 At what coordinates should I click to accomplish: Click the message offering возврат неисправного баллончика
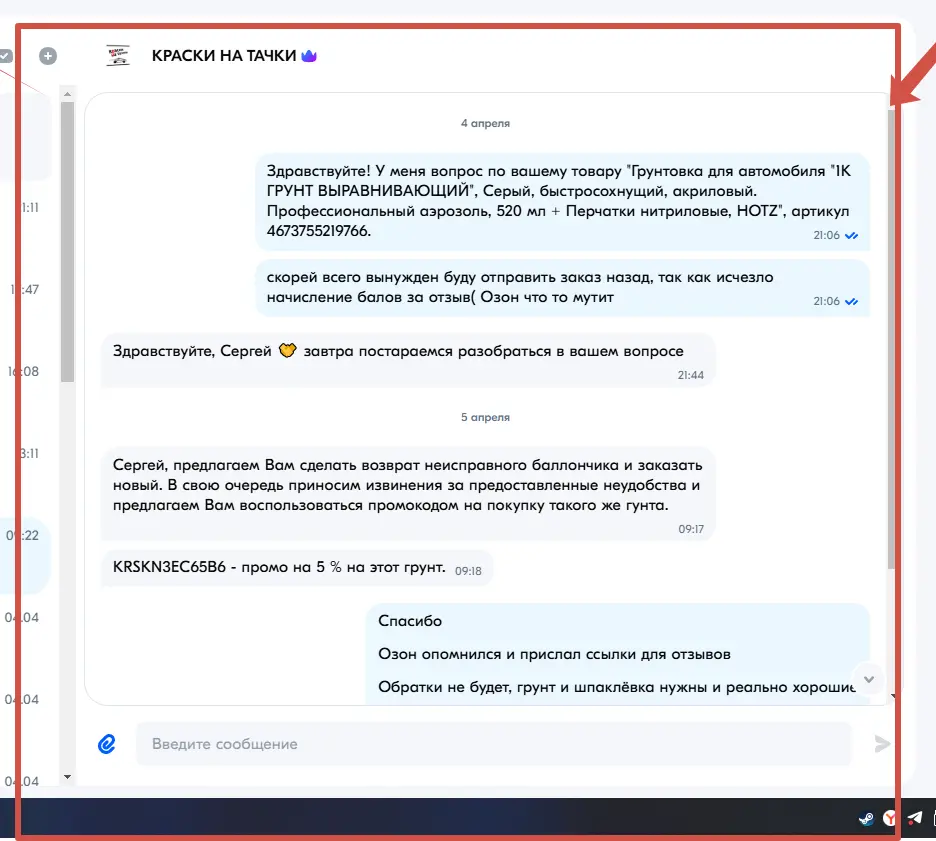[408, 494]
